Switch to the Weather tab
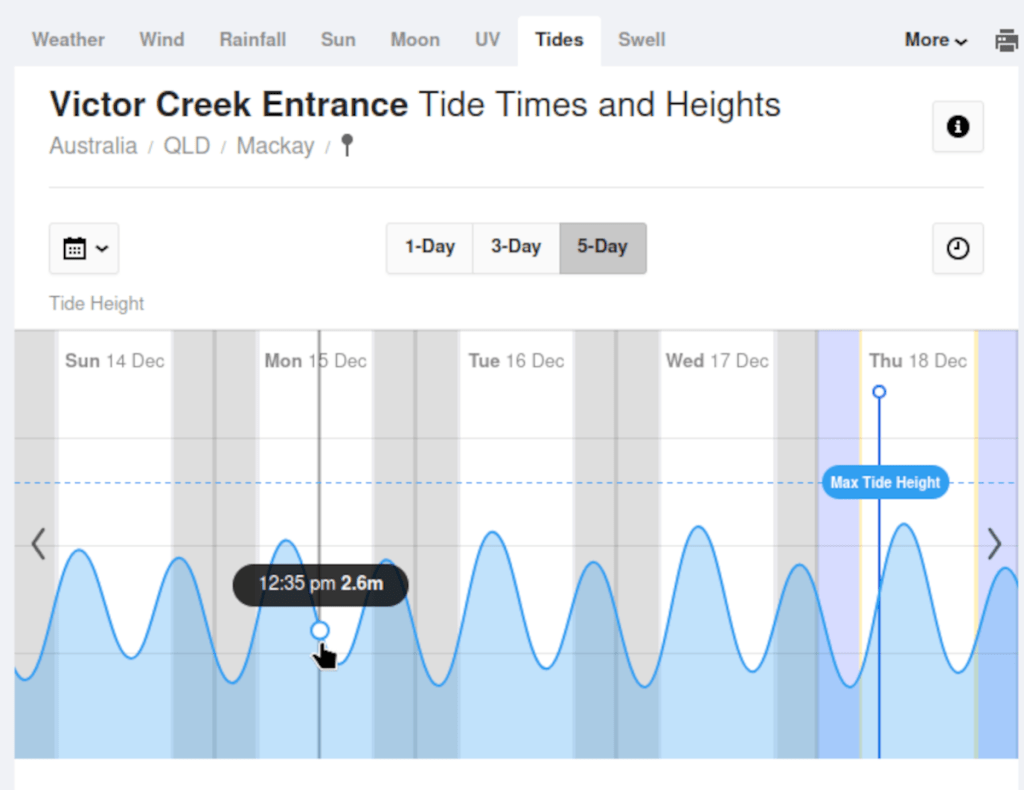The image size is (1024, 790). tap(68, 40)
